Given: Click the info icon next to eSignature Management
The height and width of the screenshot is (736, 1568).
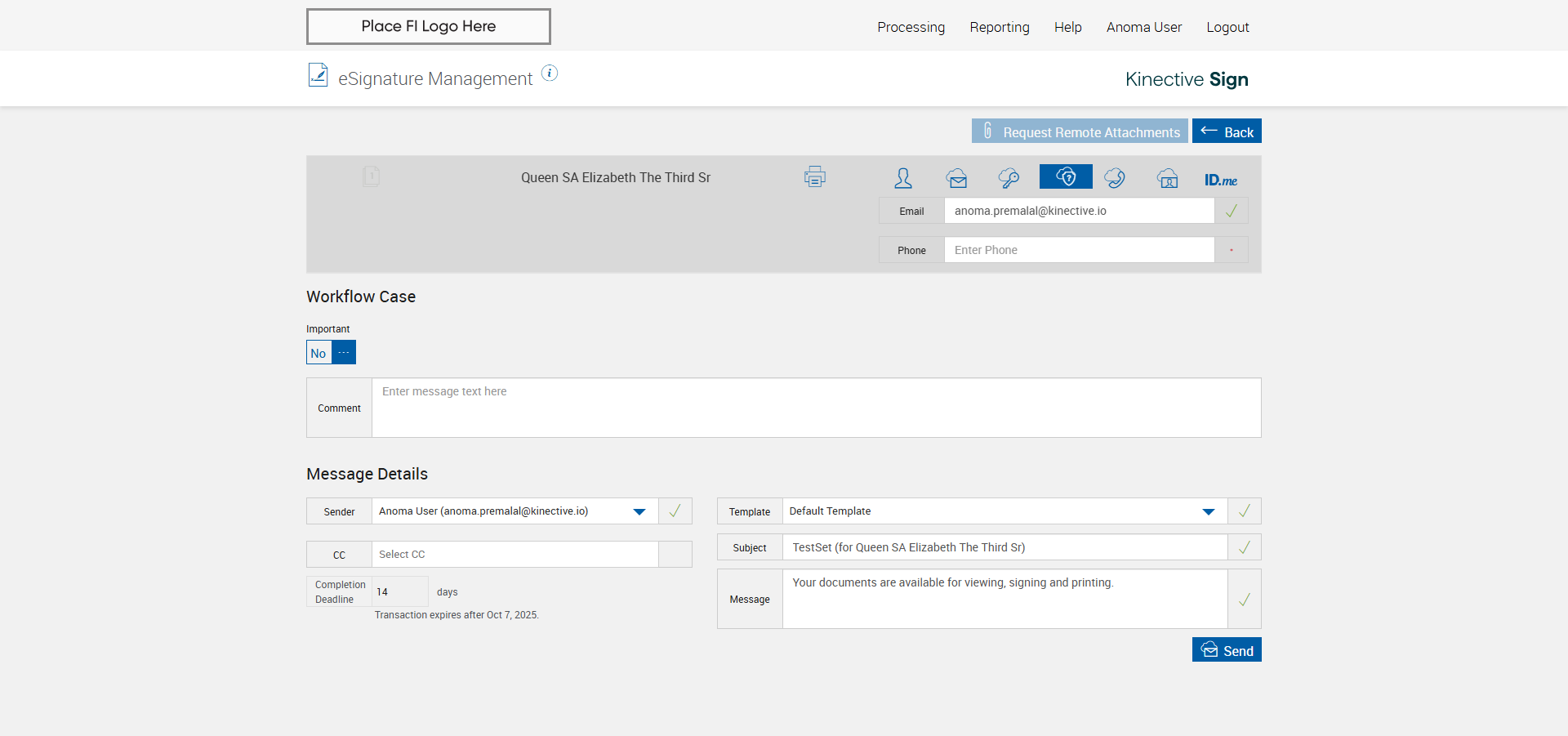Looking at the screenshot, I should [x=550, y=74].
